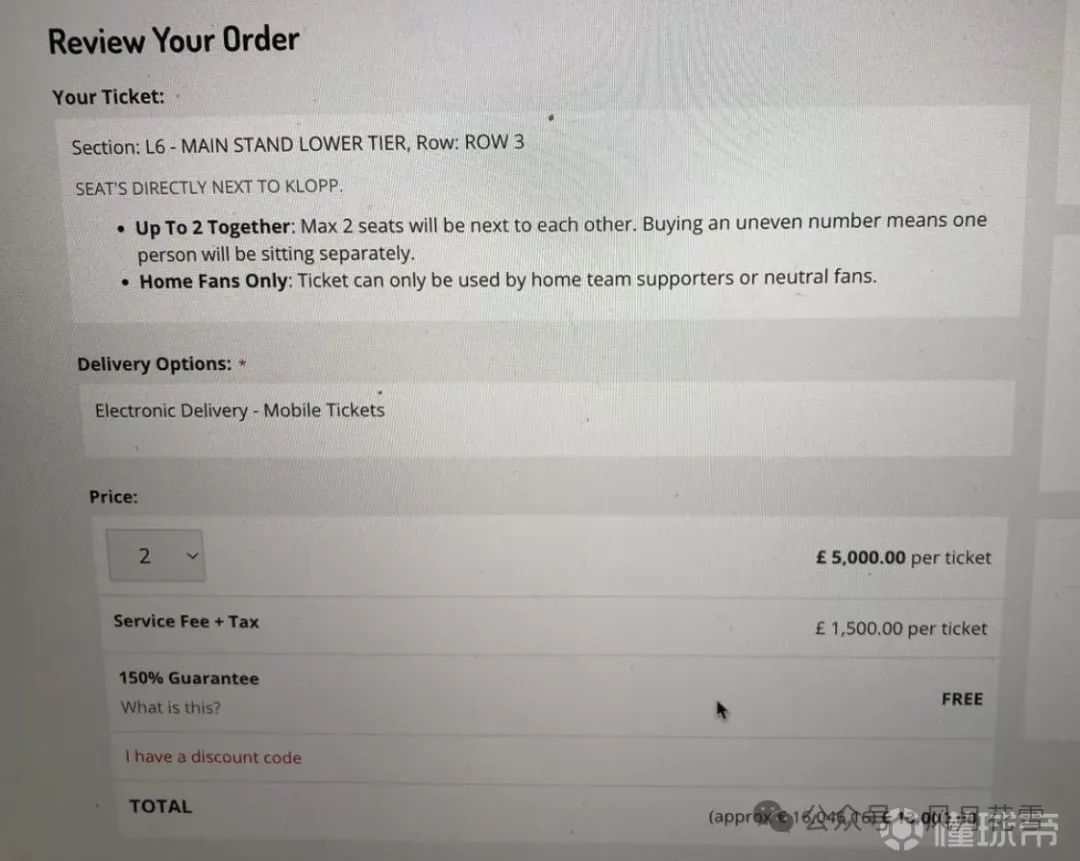Click the soccer ball watermark logo
This screenshot has width=1080, height=861.
(902, 831)
